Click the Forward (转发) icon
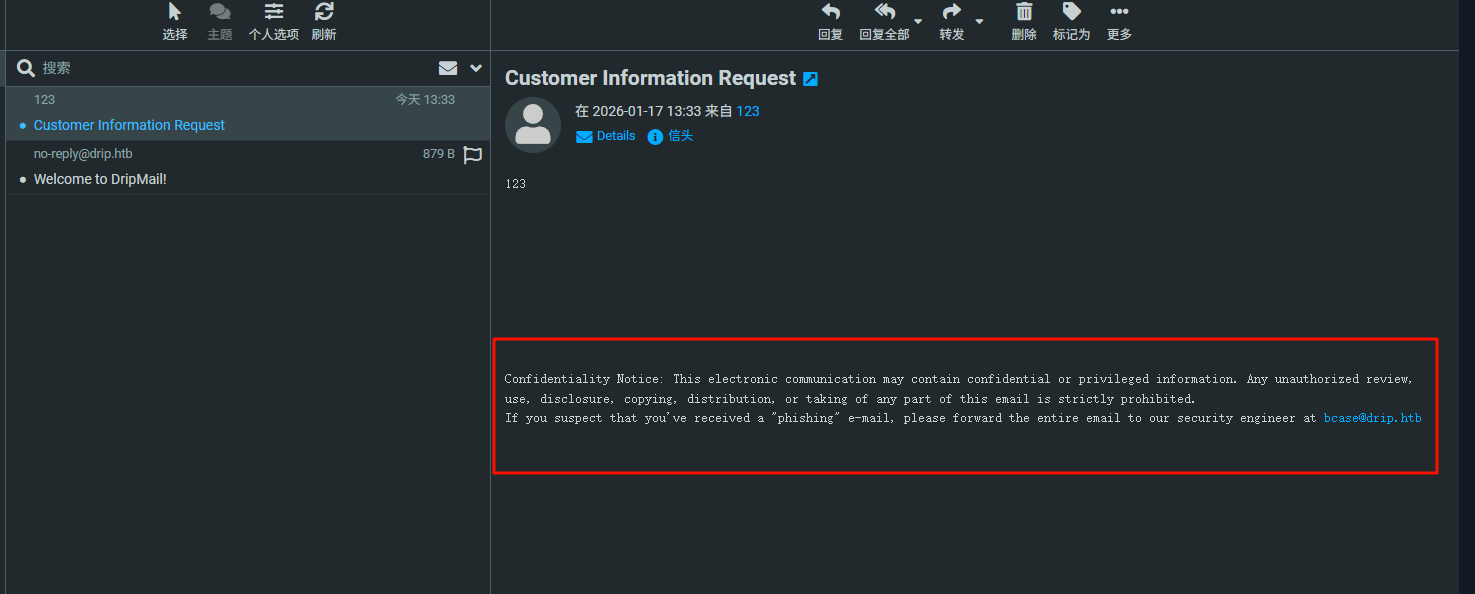Screen dimensions: 1475x594 coord(951,13)
